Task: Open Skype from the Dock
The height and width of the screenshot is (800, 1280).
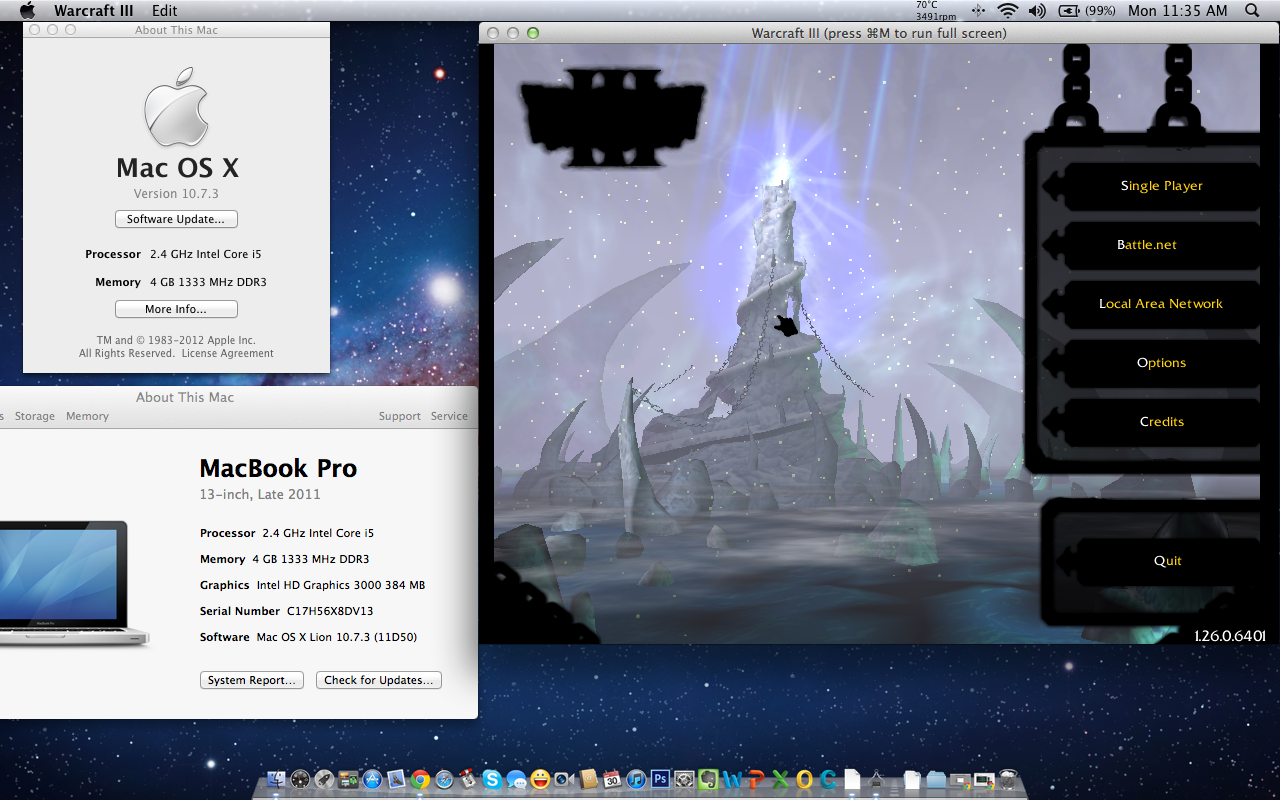Action: click(x=492, y=780)
